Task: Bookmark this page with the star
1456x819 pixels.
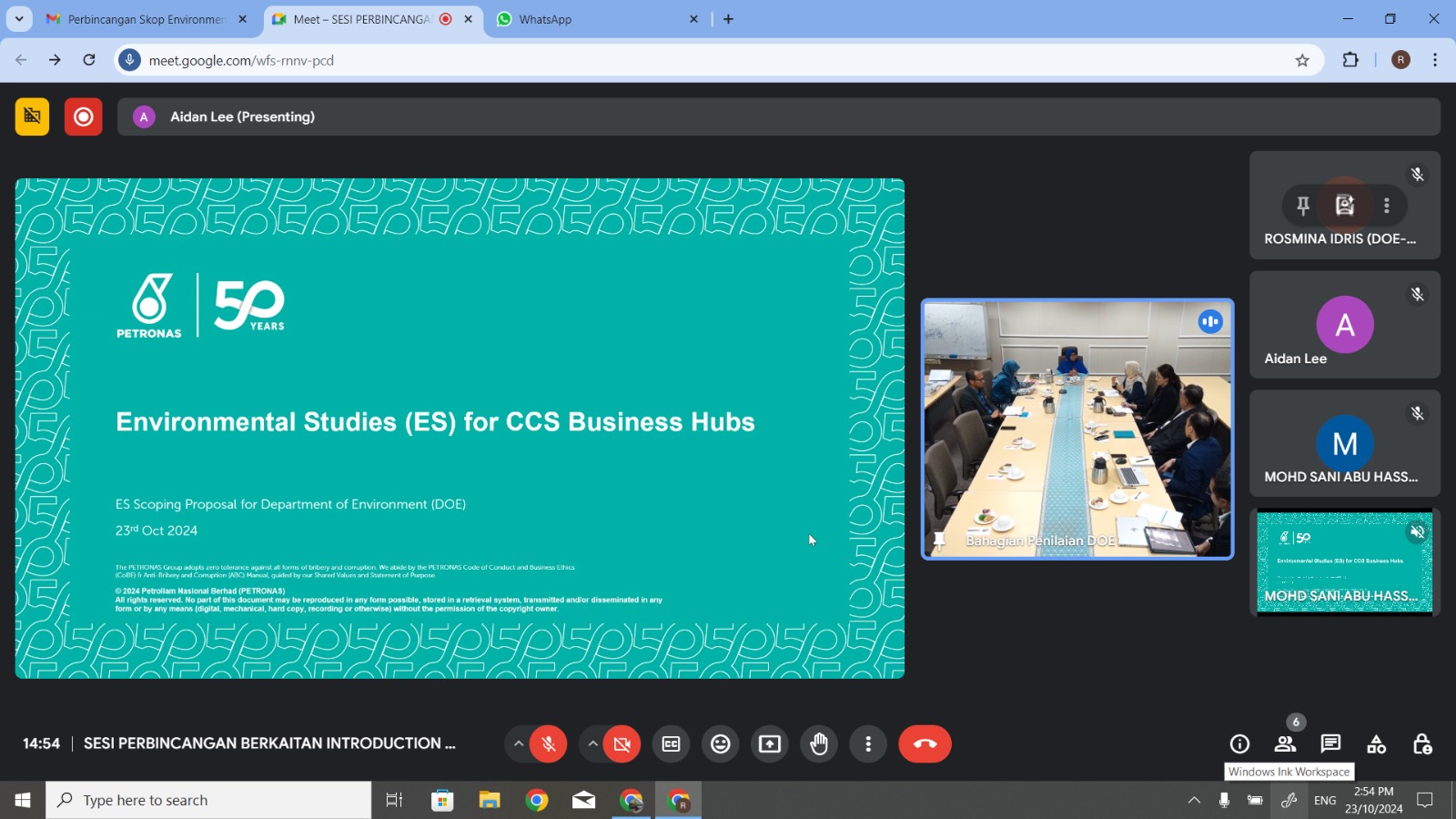Action: 1302,60
